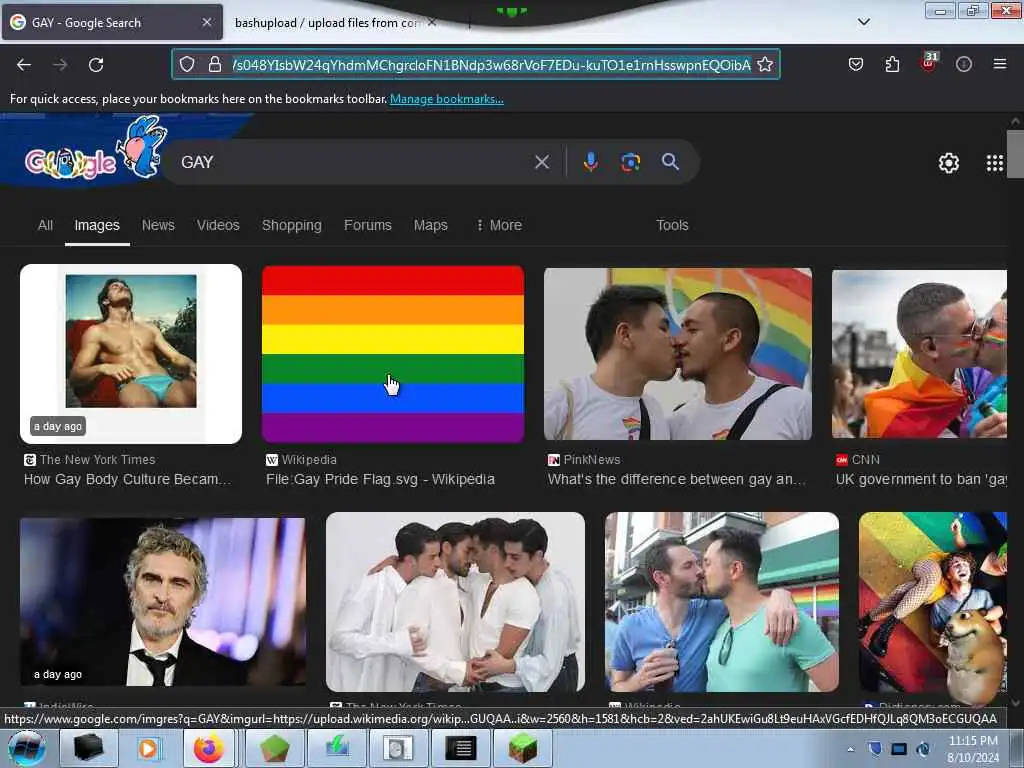Viewport: 1024px width, 768px height.
Task: Open the media player taskbar icon
Action: click(x=148, y=748)
